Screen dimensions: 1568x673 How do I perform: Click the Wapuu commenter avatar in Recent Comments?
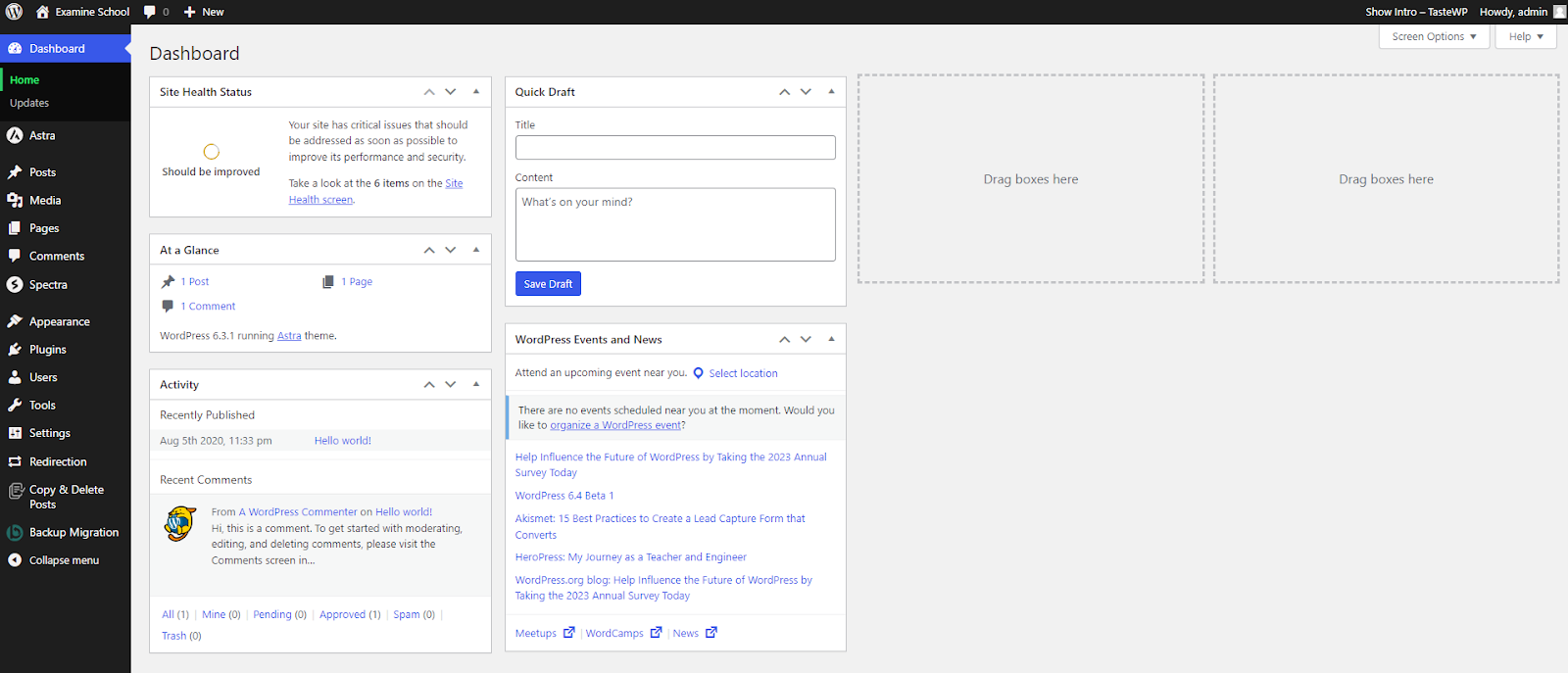(180, 524)
